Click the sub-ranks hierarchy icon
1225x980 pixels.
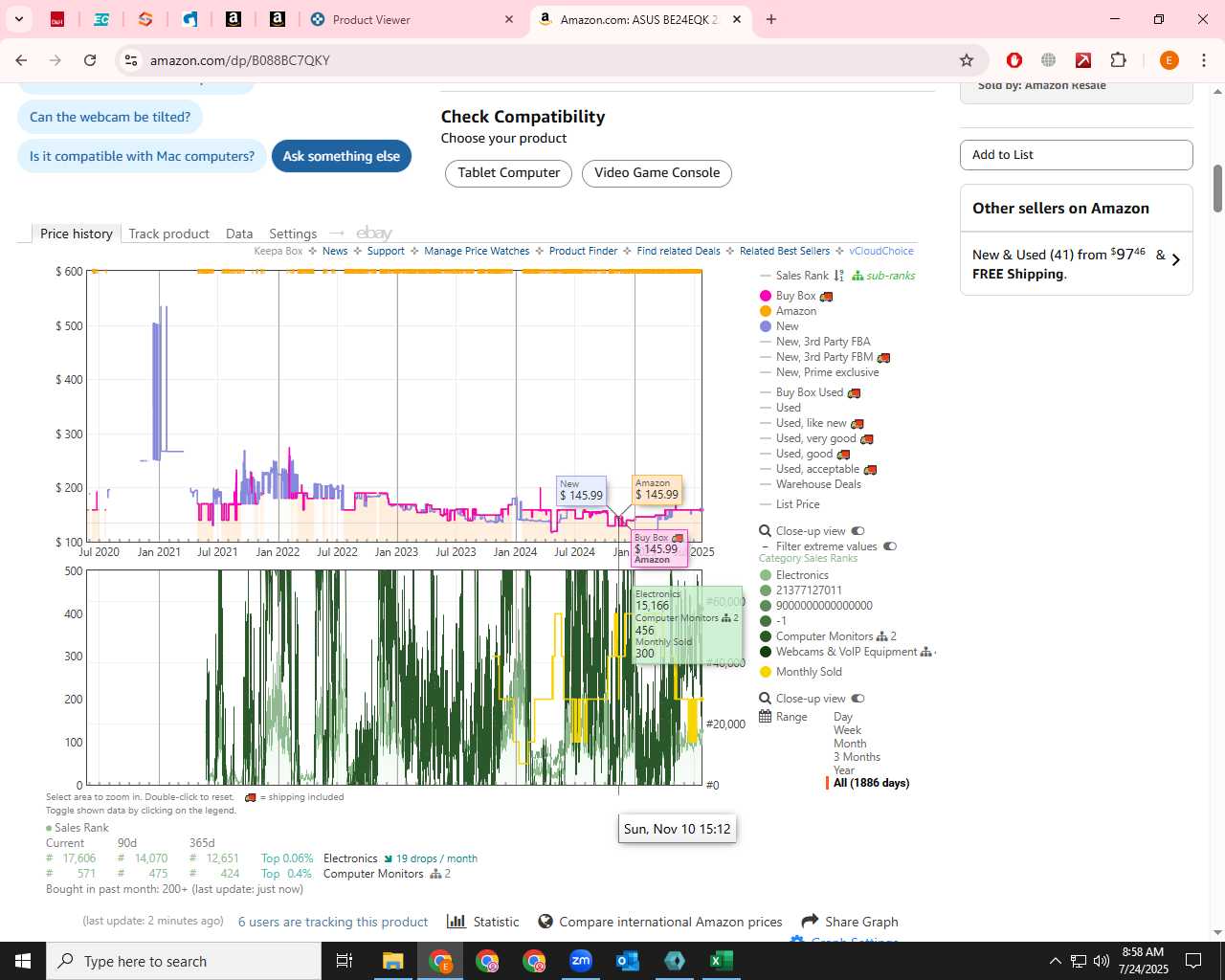pos(857,276)
